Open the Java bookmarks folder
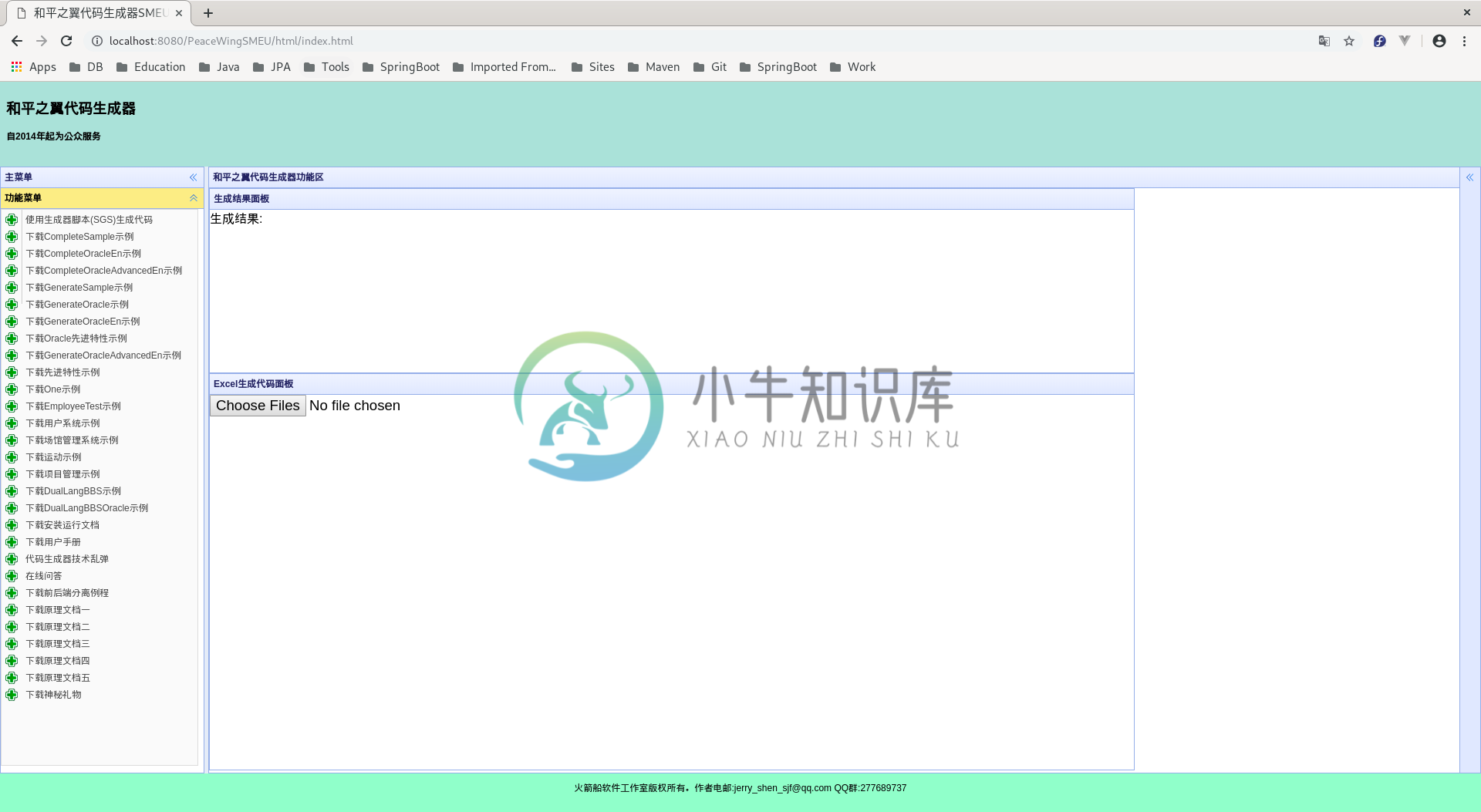The width and height of the screenshot is (1481, 812). tap(219, 67)
